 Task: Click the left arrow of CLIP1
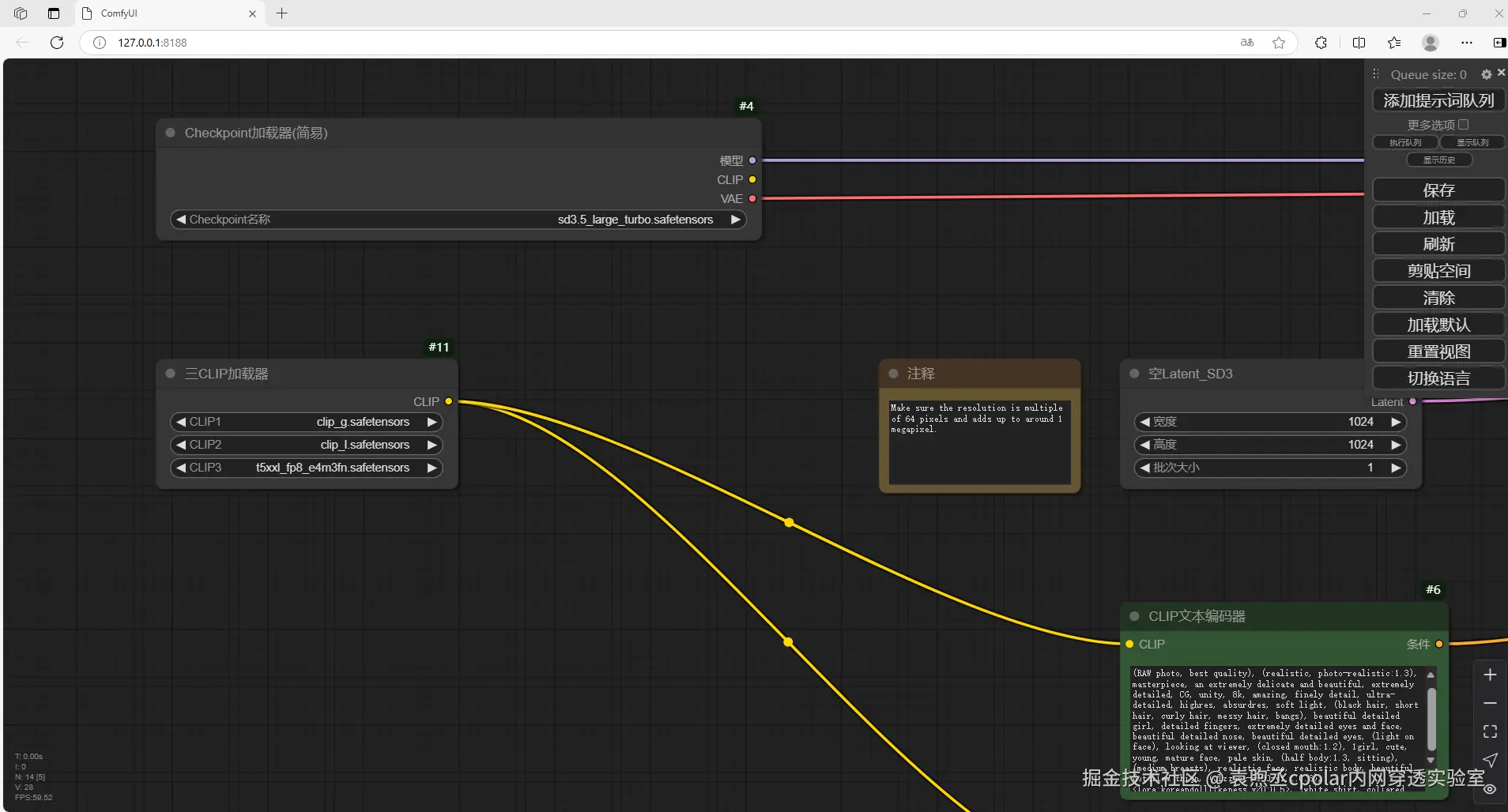(181, 422)
